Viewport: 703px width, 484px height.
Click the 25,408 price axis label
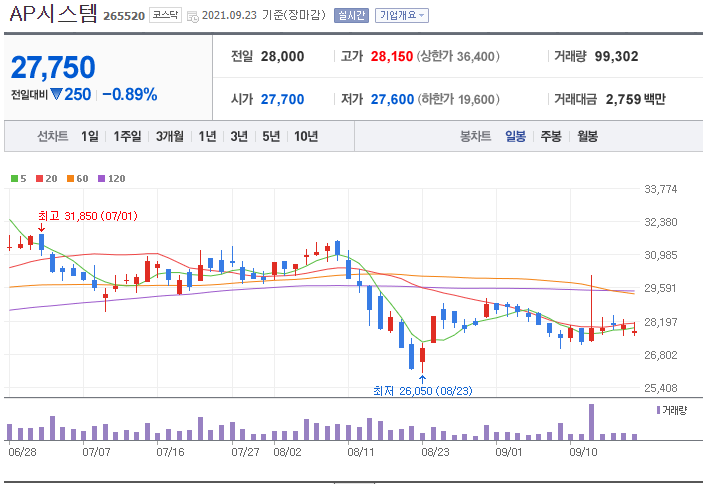[661, 388]
